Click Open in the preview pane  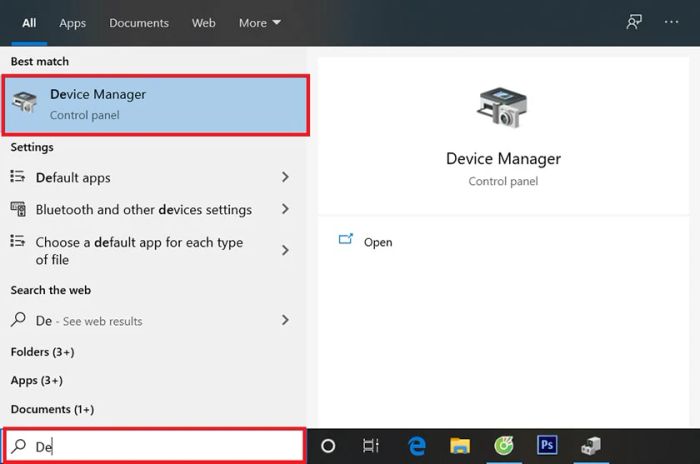(x=378, y=242)
